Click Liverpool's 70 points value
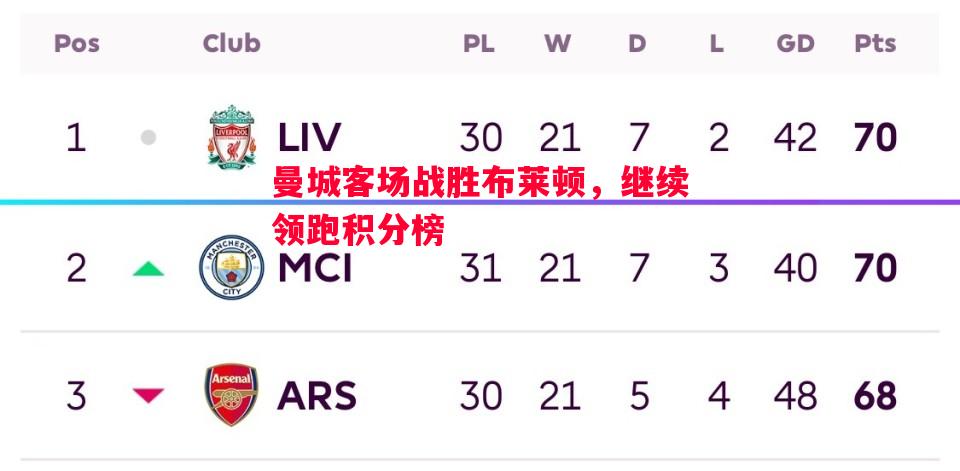960x471 pixels. (x=875, y=138)
